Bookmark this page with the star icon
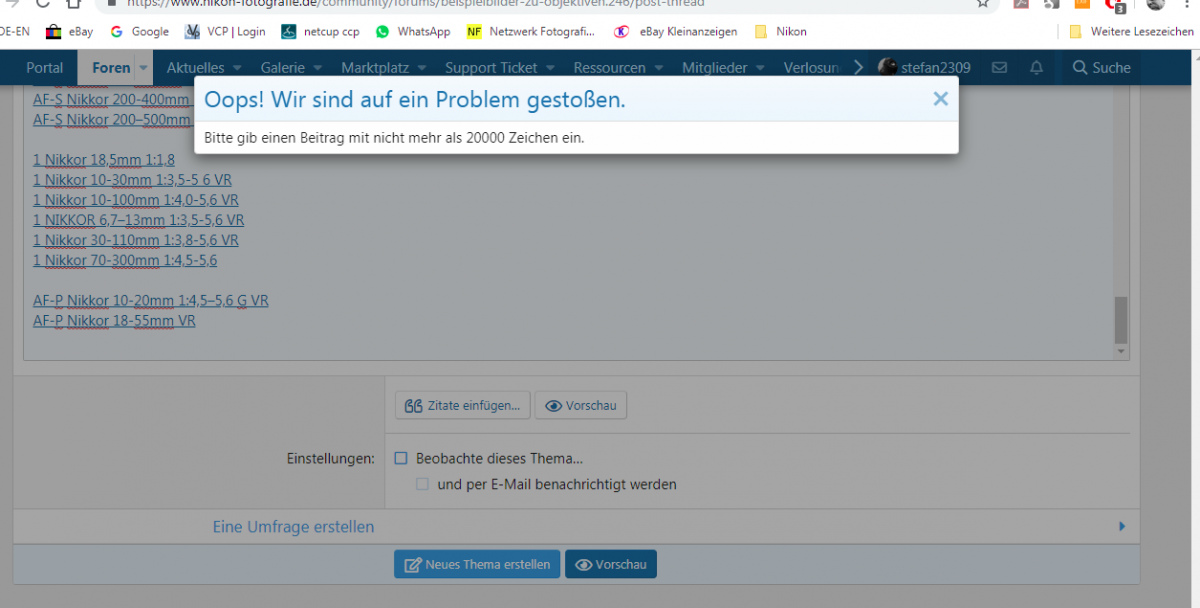 983,3
